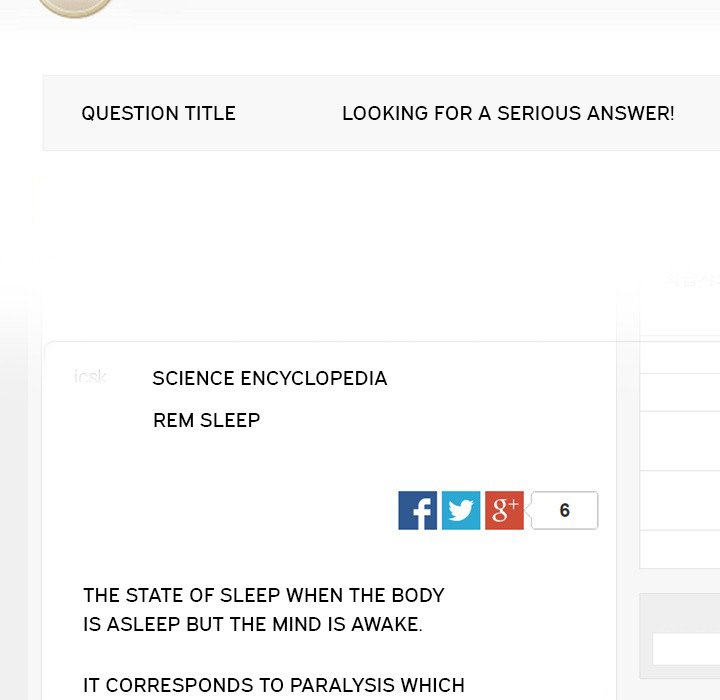Share the answer on Google Plus
The width and height of the screenshot is (720, 700).
504,511
